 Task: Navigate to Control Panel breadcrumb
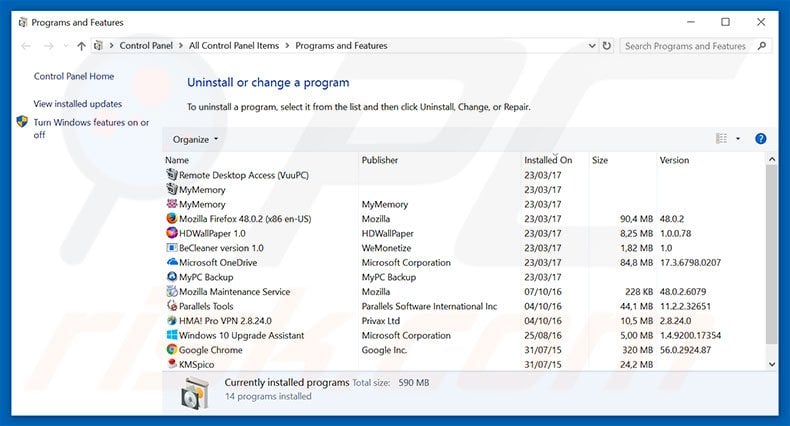point(146,46)
